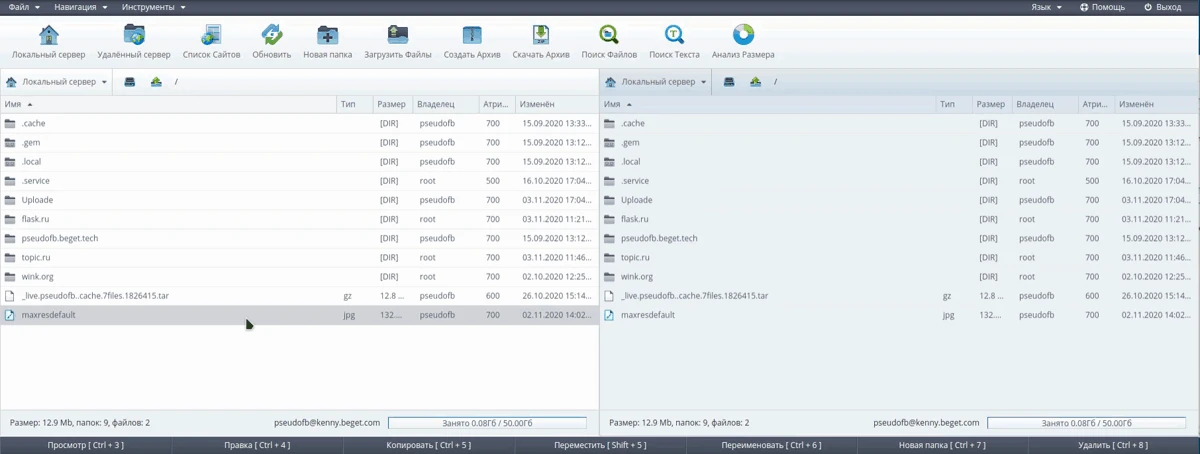
Task: Open the Список Сайтов icon
Action: [x=211, y=37]
